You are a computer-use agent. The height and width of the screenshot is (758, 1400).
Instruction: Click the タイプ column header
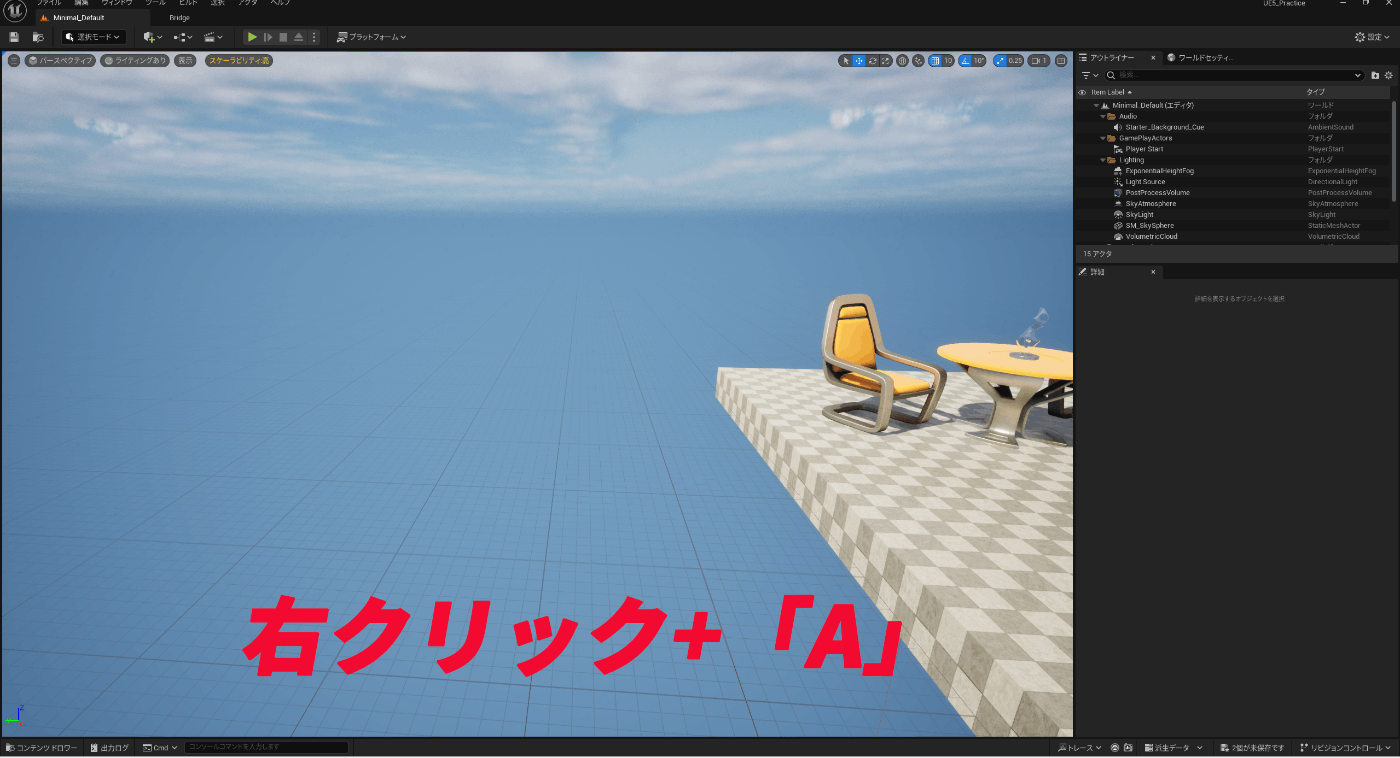(1316, 92)
